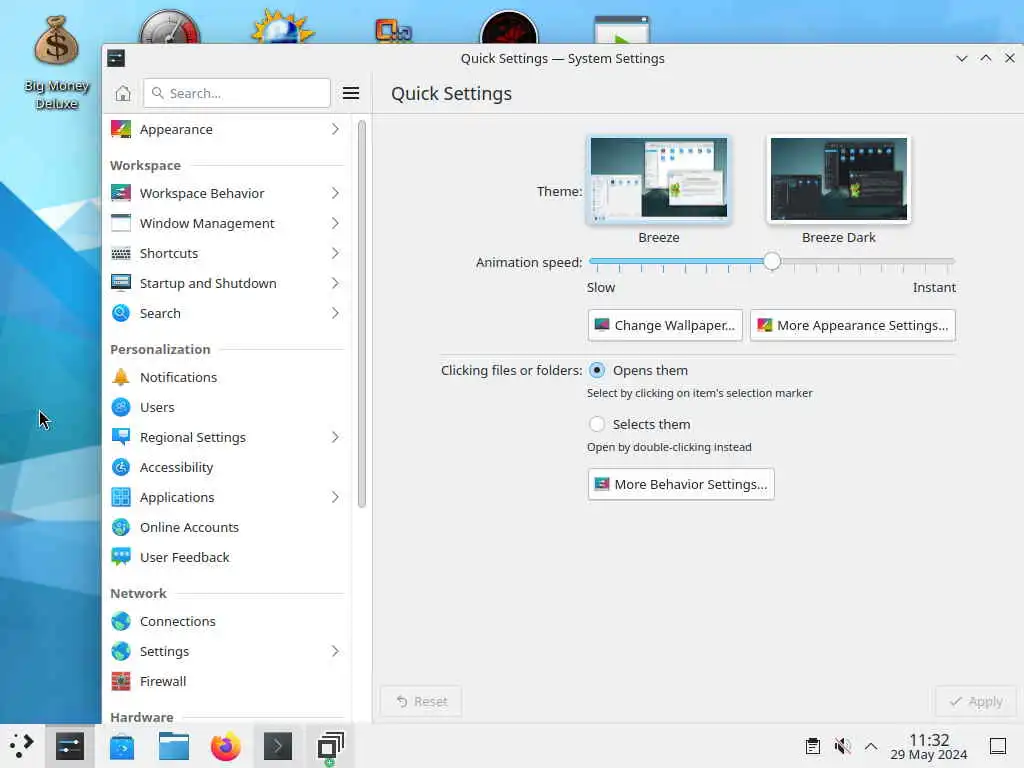Expand the Regional Settings chevron

pyautogui.click(x=335, y=438)
